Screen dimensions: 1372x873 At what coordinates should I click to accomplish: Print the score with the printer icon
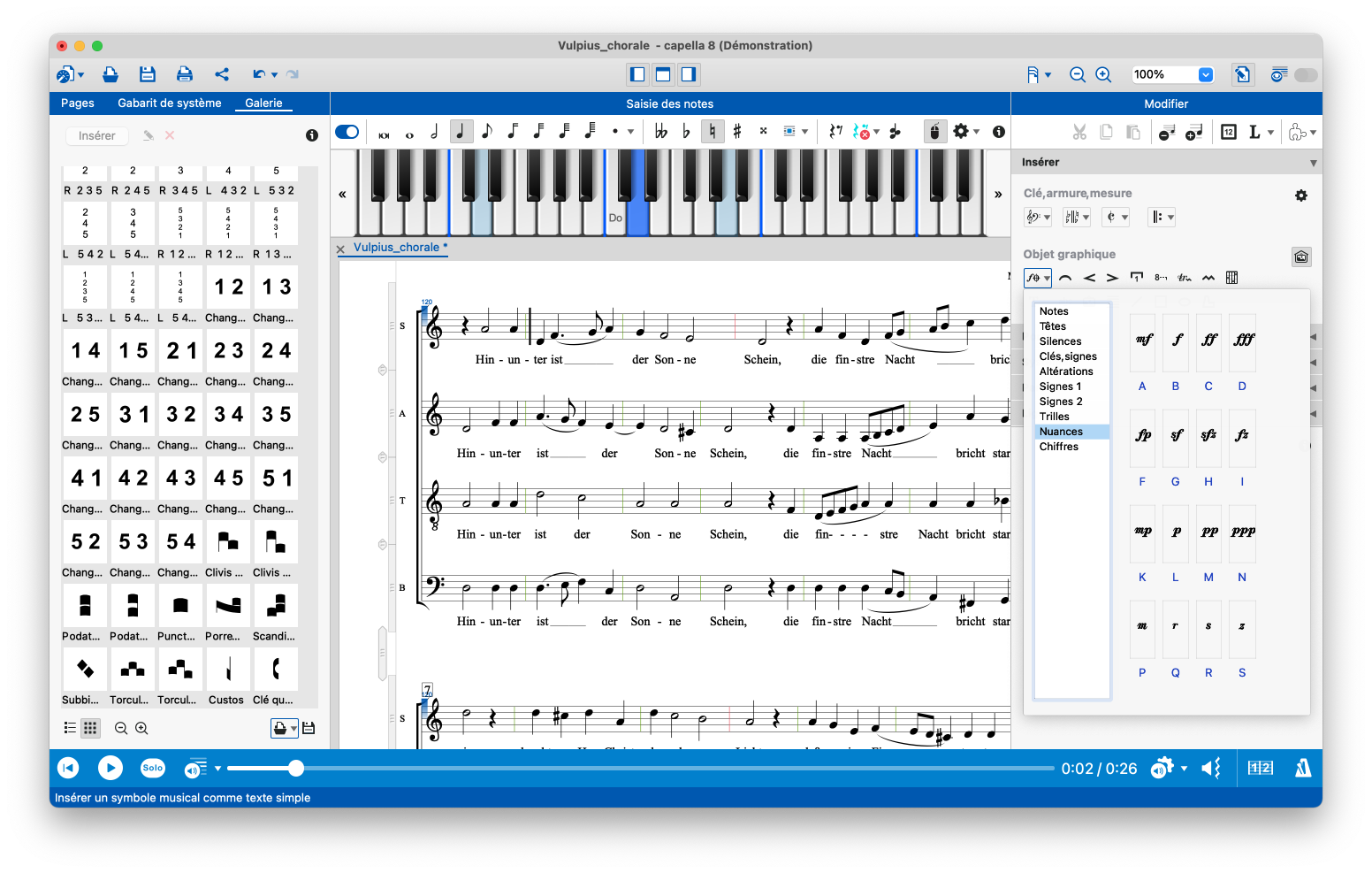click(x=184, y=74)
